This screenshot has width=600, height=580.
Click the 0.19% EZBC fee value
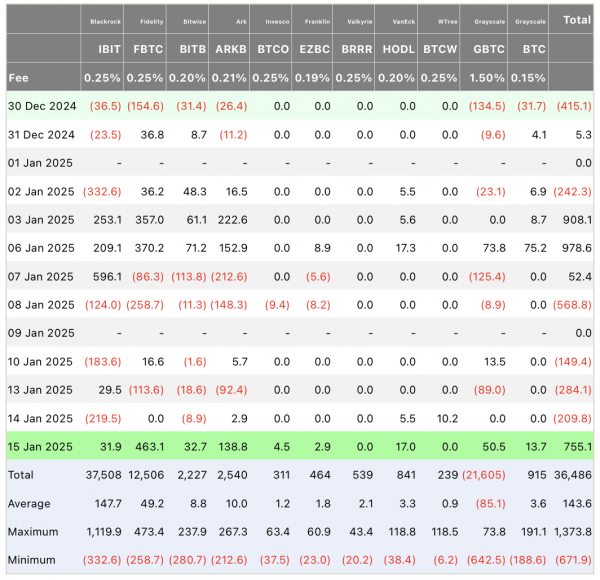point(312,78)
